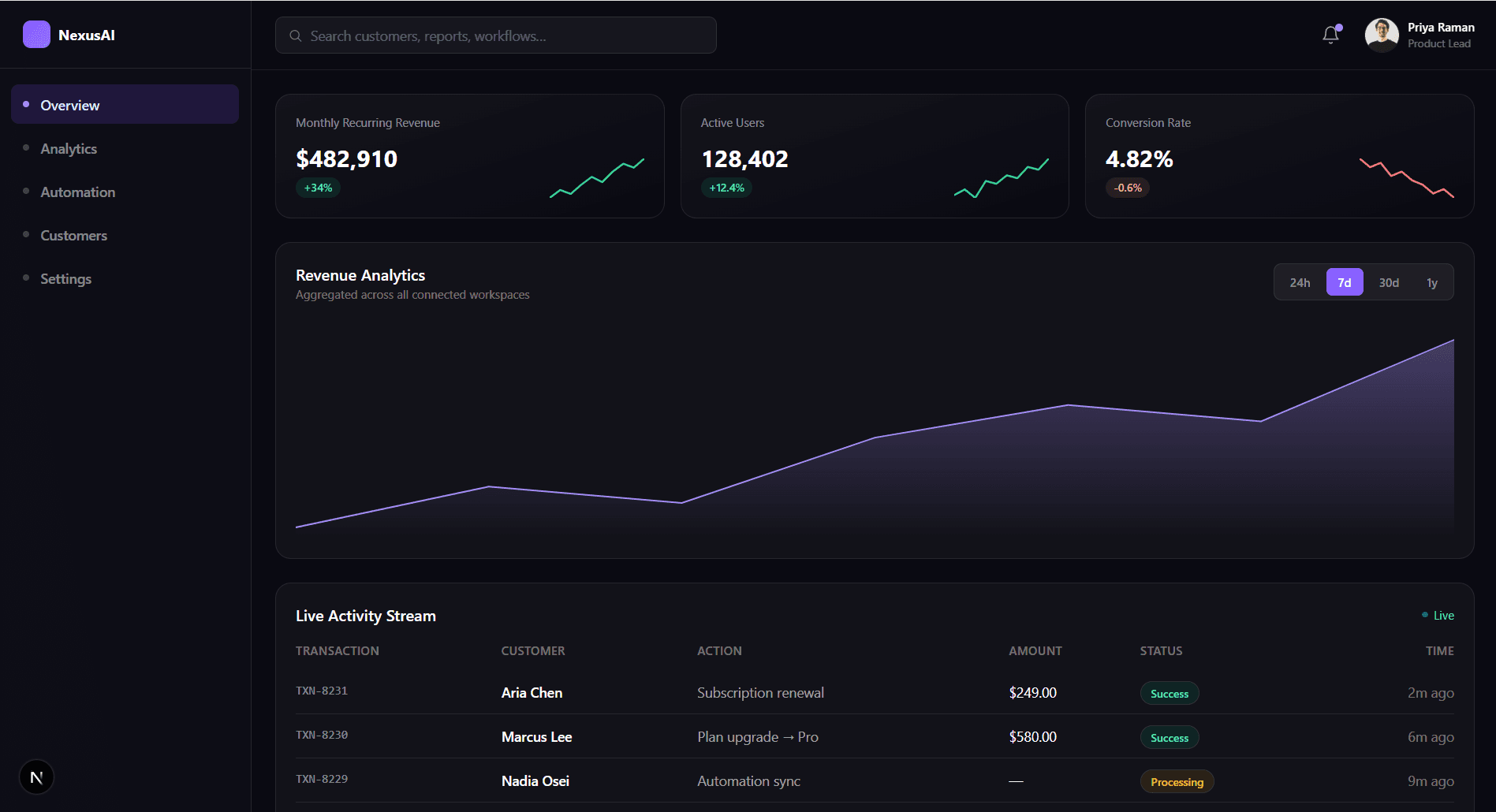Click the AMOUNT column header

1035,651
